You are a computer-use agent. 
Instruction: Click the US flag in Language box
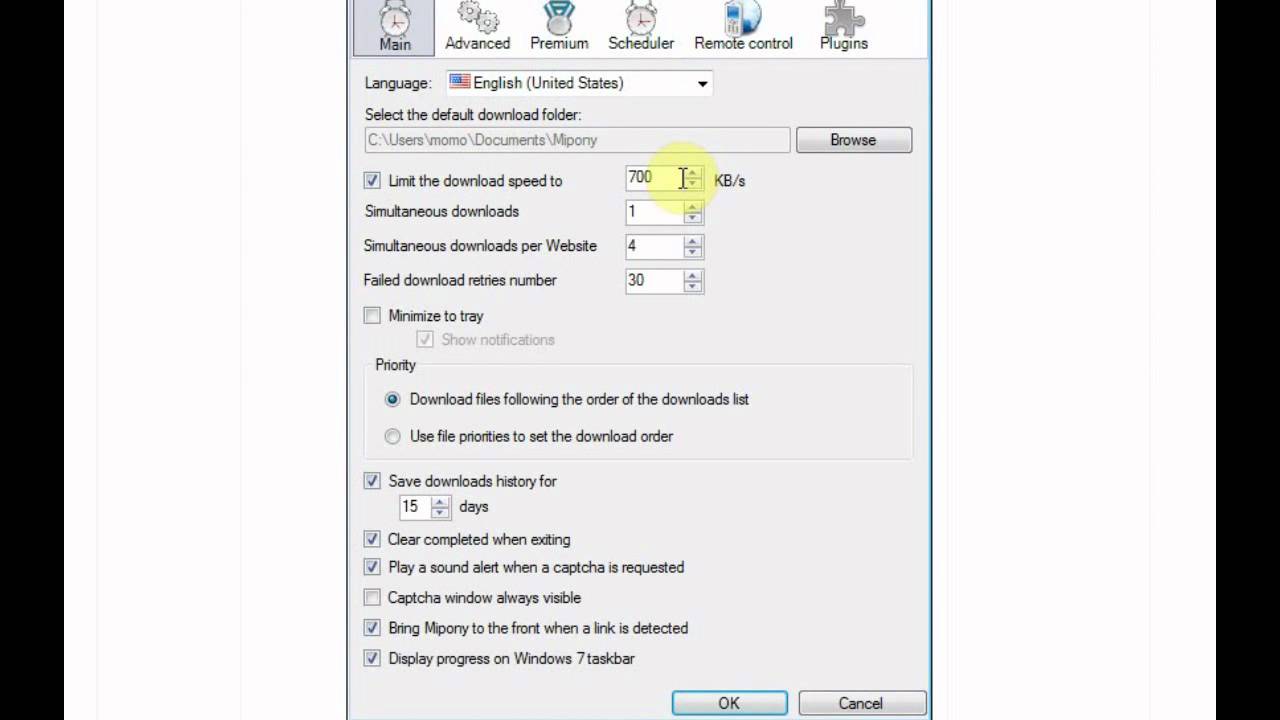tap(459, 82)
